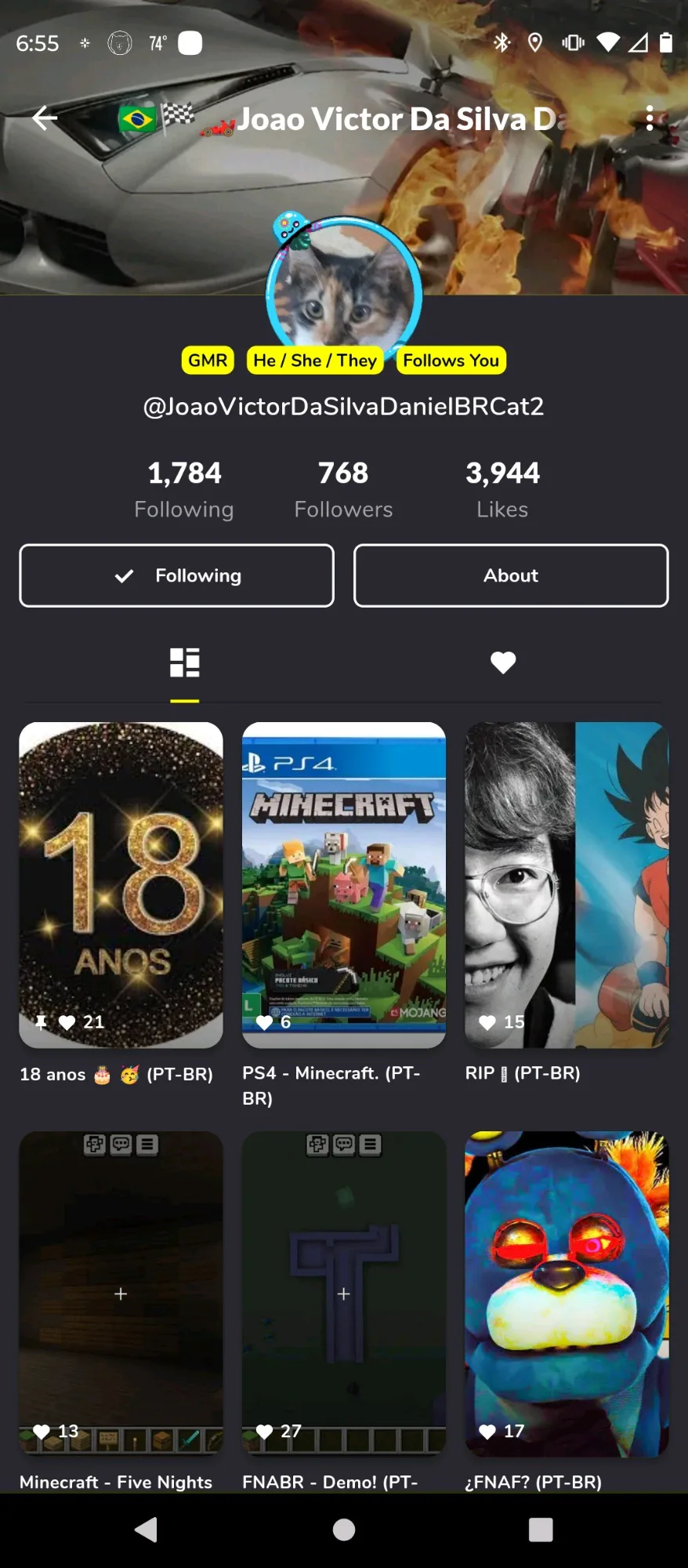Switch to the liked posts heart tab
This screenshot has width=688, height=1568.
tap(503, 662)
